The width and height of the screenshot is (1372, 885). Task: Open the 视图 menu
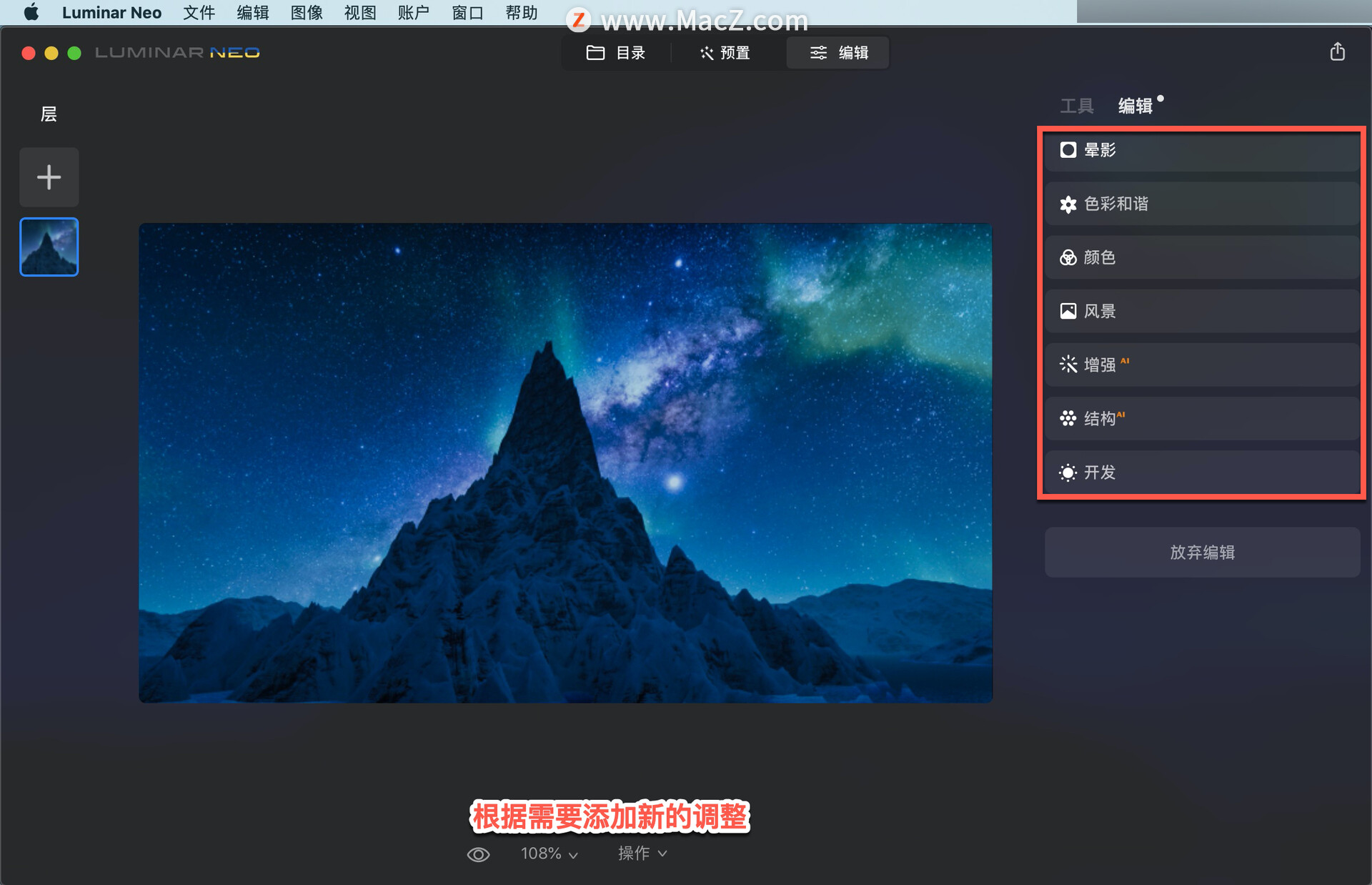point(360,12)
